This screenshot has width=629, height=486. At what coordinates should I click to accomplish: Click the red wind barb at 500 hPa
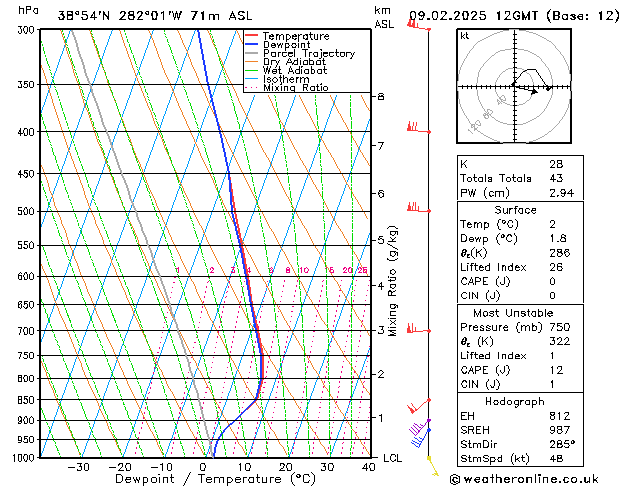coord(419,207)
